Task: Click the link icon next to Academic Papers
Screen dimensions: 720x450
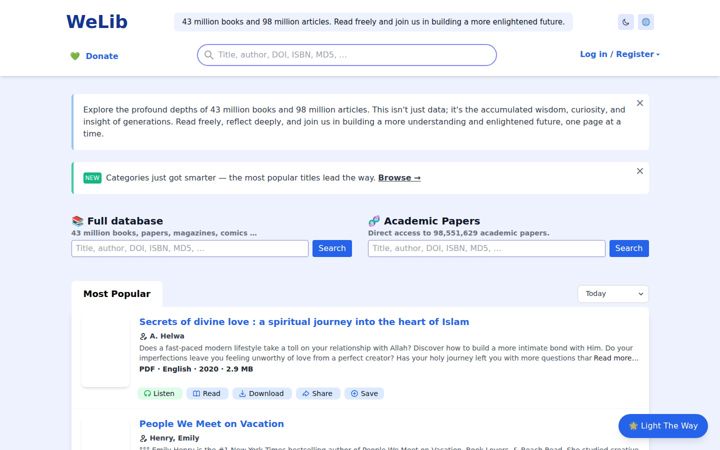Action: click(374, 221)
